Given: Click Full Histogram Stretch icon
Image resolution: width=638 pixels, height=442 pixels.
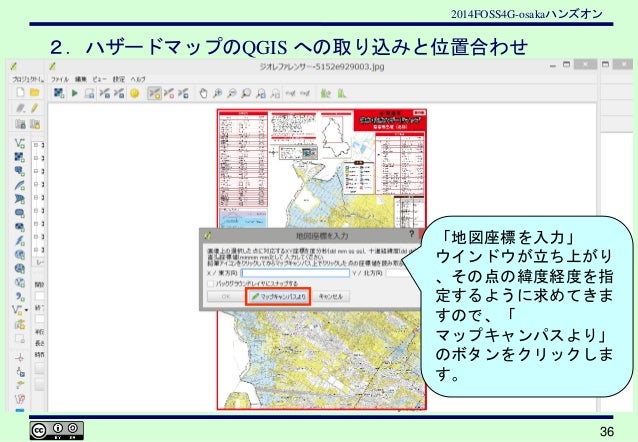Looking at the screenshot, I should (x=326, y=94).
